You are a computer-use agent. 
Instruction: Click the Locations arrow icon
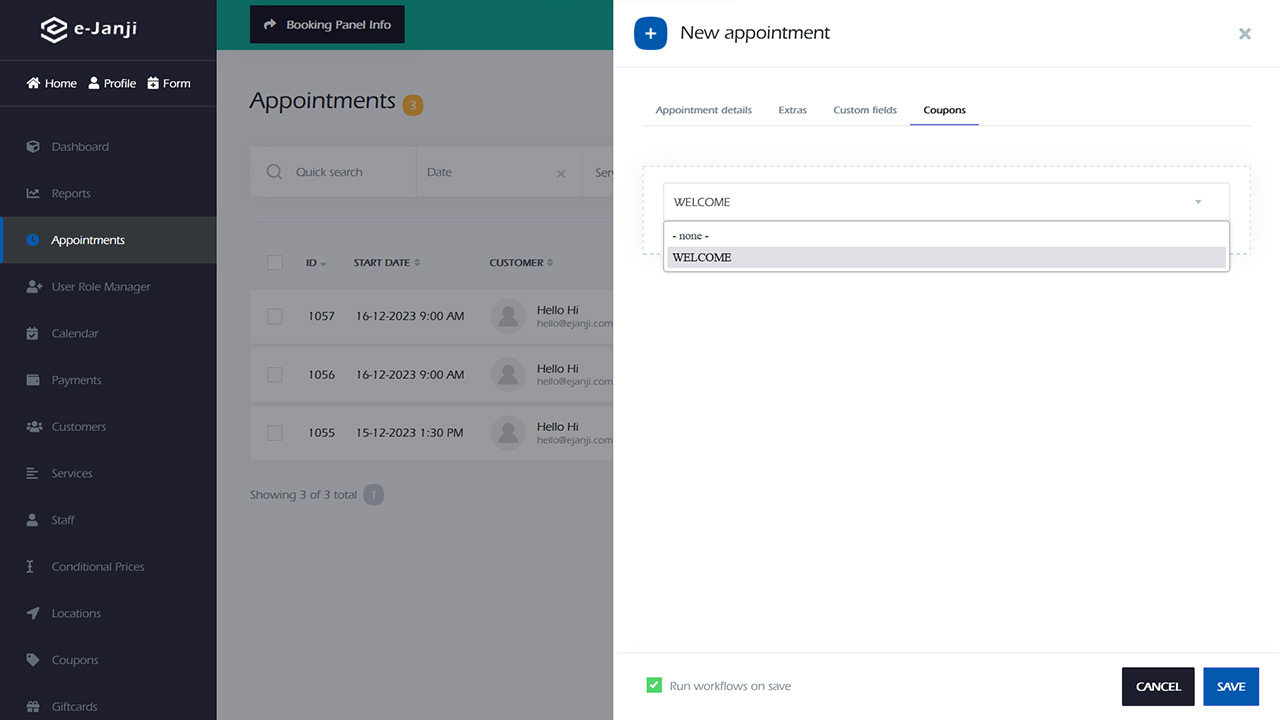click(x=33, y=613)
